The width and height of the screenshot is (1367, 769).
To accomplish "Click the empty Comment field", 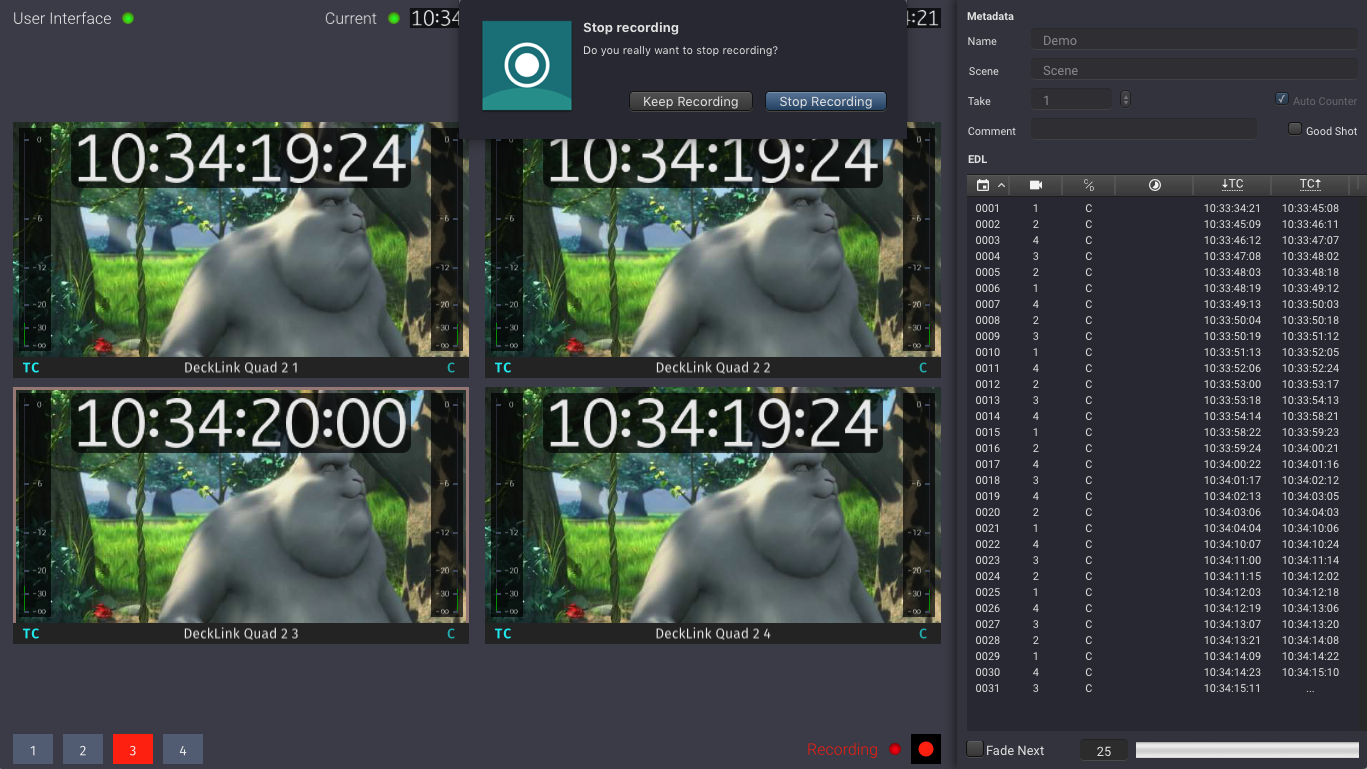I will click(x=1144, y=130).
